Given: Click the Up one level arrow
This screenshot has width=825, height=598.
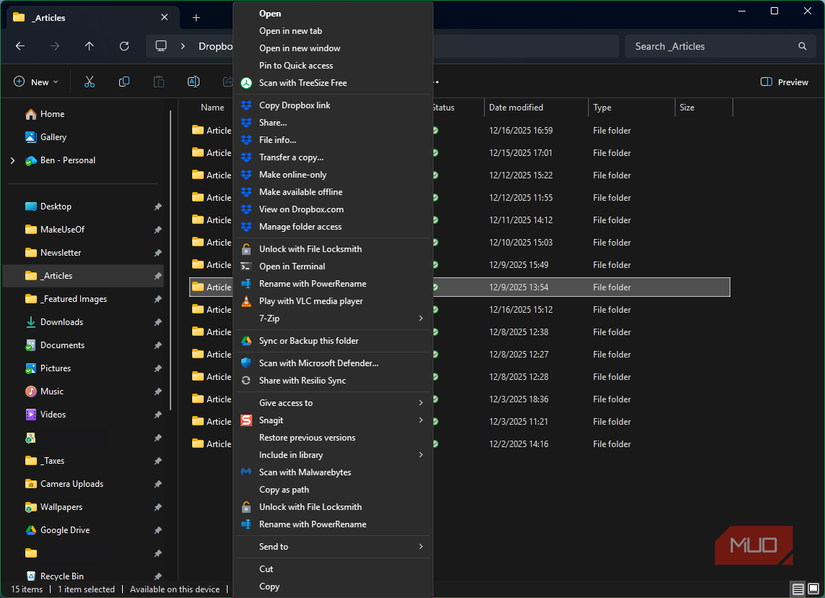Looking at the screenshot, I should [89, 46].
